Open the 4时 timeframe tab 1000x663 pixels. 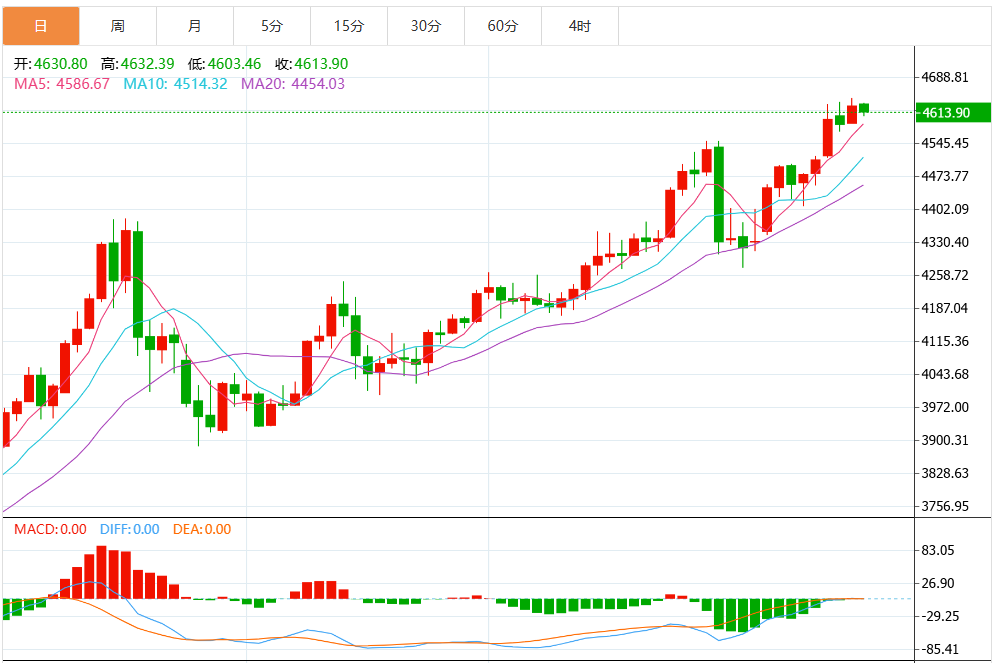click(x=580, y=26)
